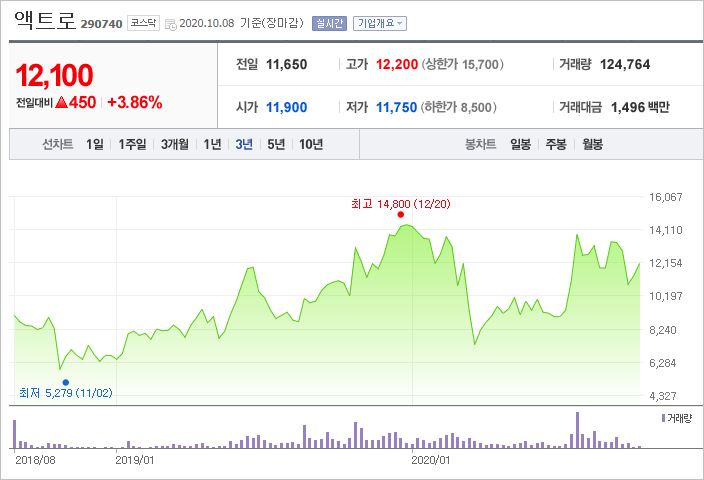Click the open price 11,900
The height and width of the screenshot is (480, 704).
click(286, 107)
